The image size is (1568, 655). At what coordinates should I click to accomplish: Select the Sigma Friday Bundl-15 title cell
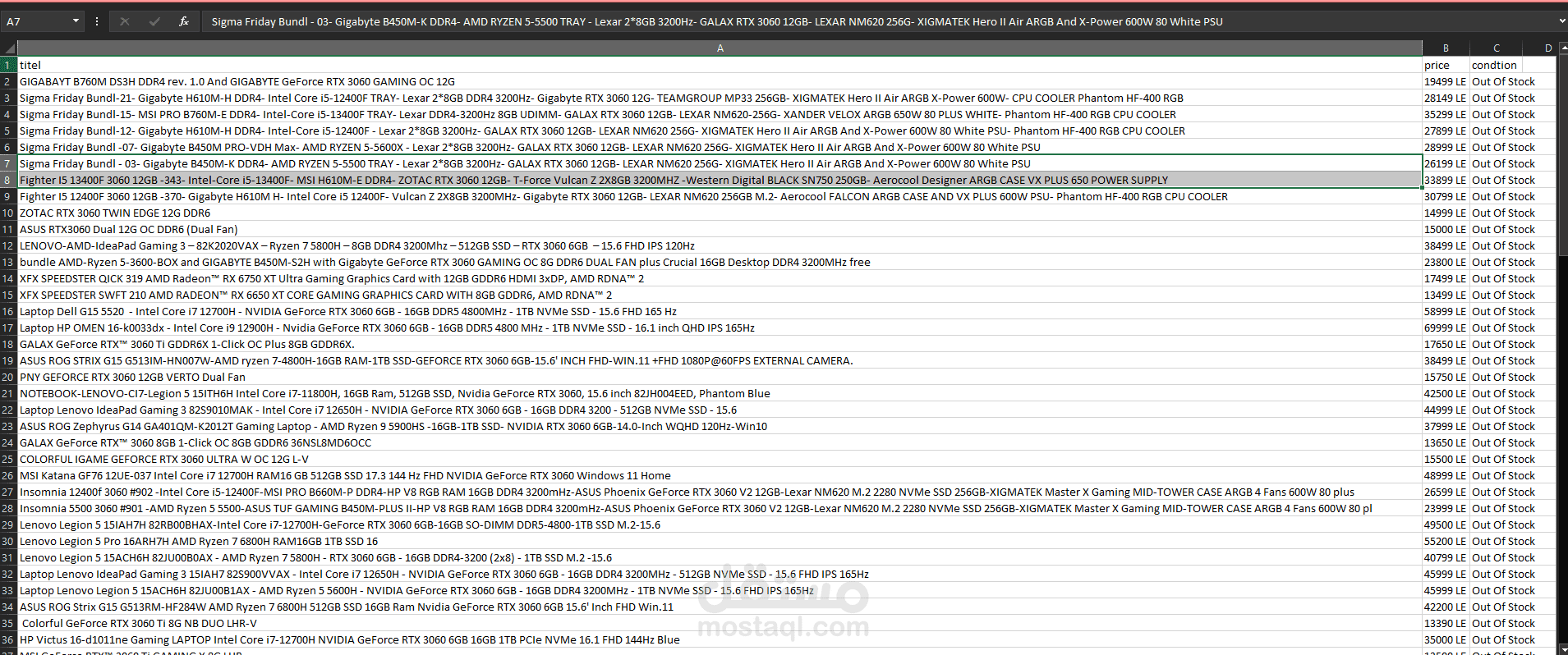coord(720,114)
